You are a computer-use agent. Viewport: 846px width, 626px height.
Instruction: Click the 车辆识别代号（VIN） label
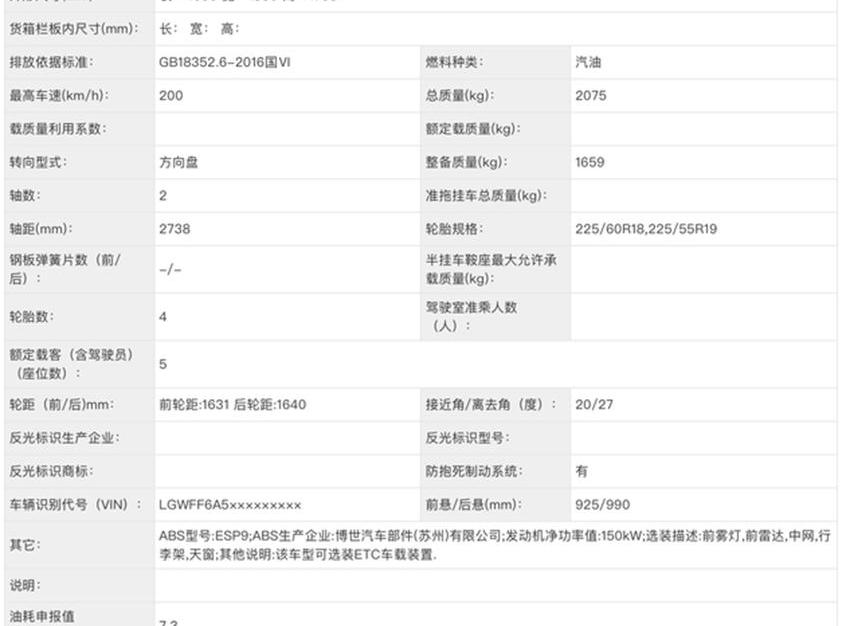pos(76,505)
